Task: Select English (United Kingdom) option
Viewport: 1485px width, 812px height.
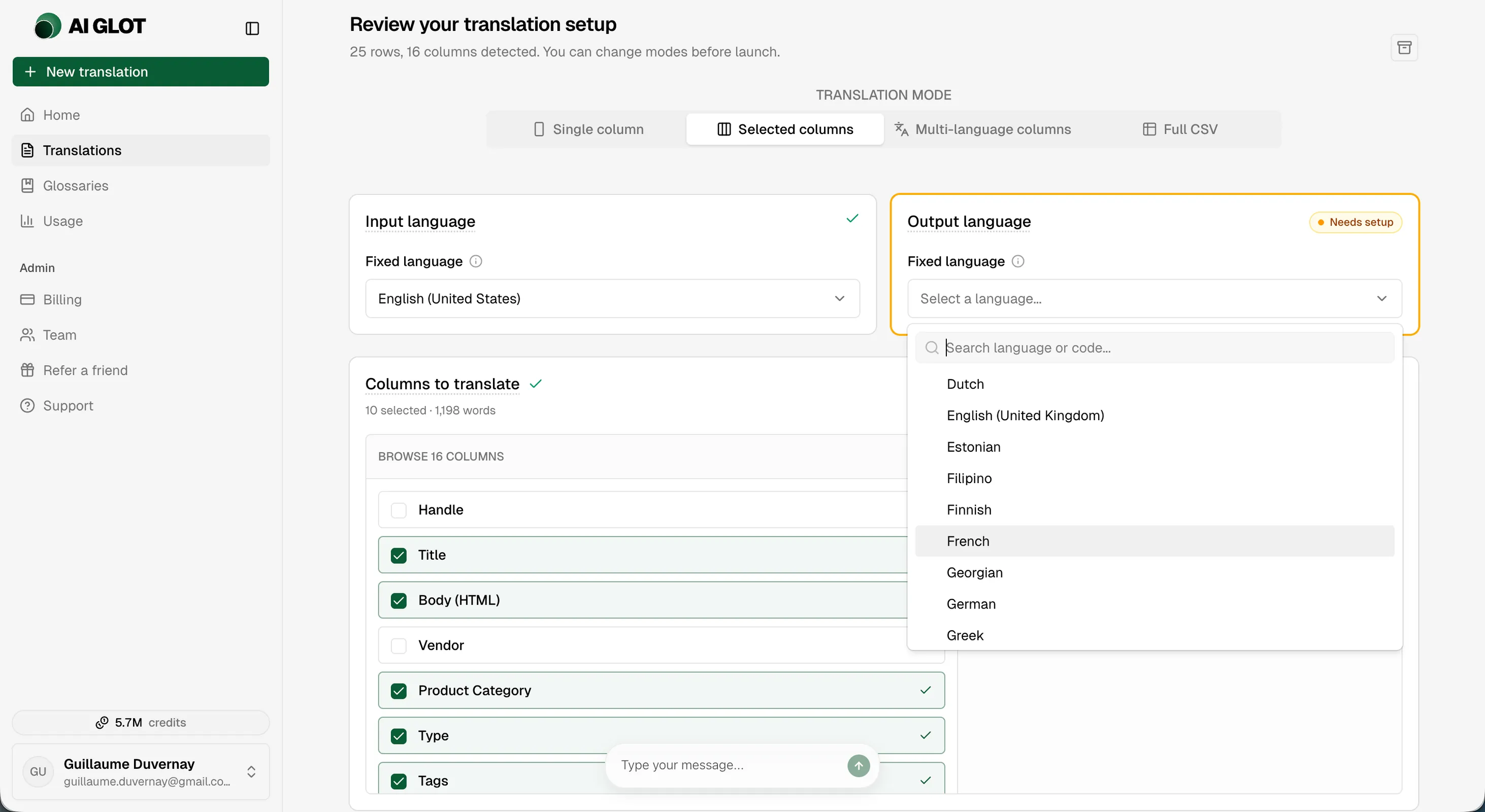Action: [1154, 416]
